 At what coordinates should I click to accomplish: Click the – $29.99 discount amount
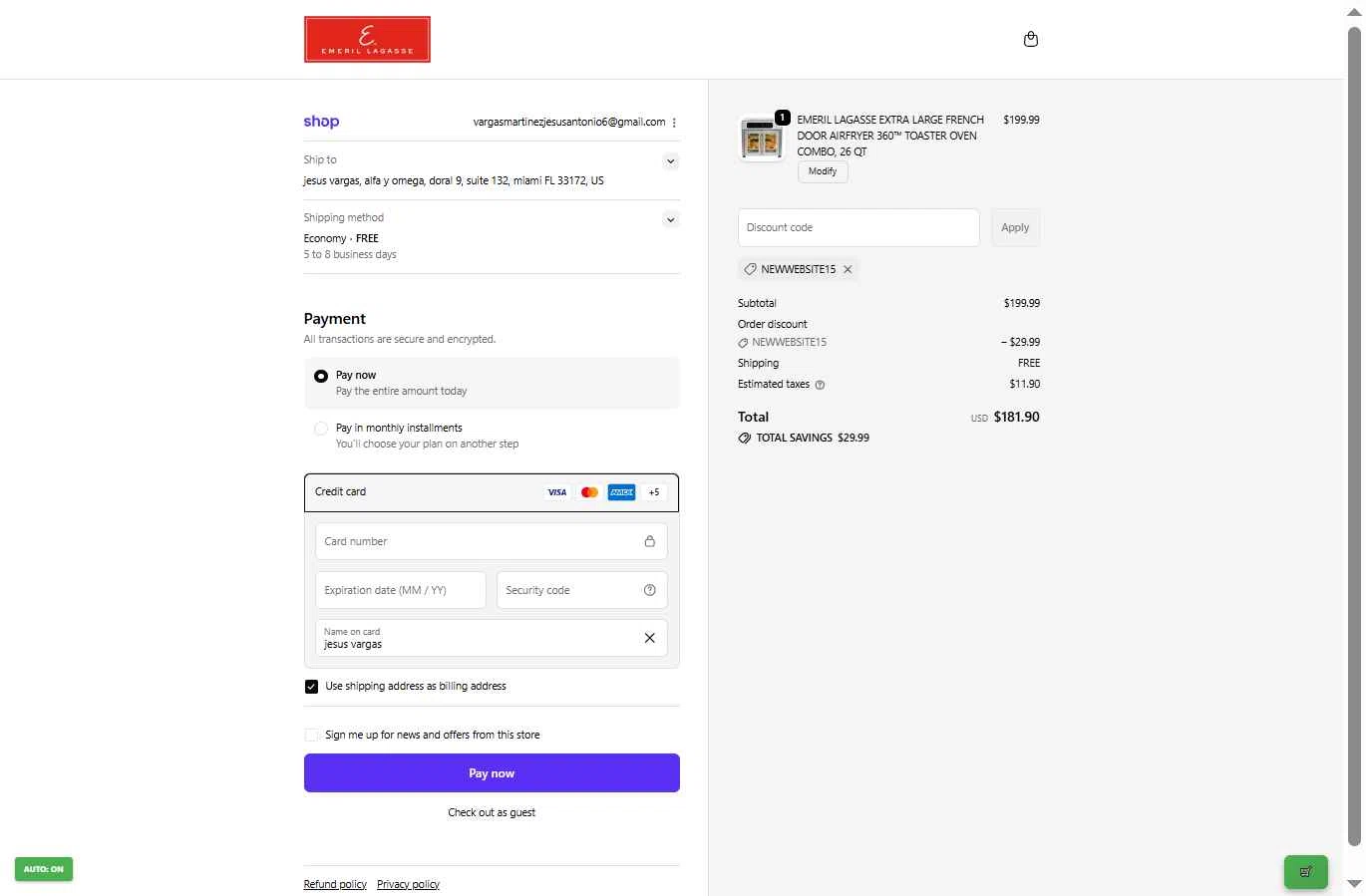point(1020,342)
